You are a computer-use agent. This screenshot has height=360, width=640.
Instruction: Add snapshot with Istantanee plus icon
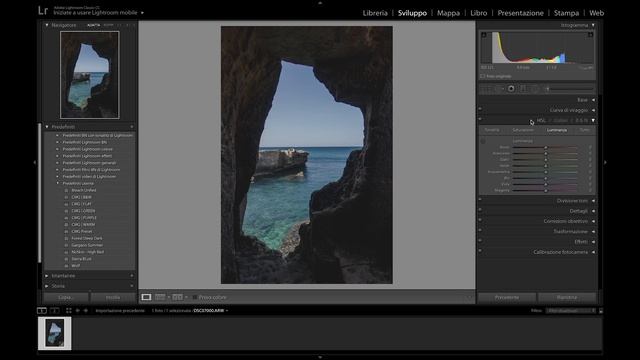132,276
